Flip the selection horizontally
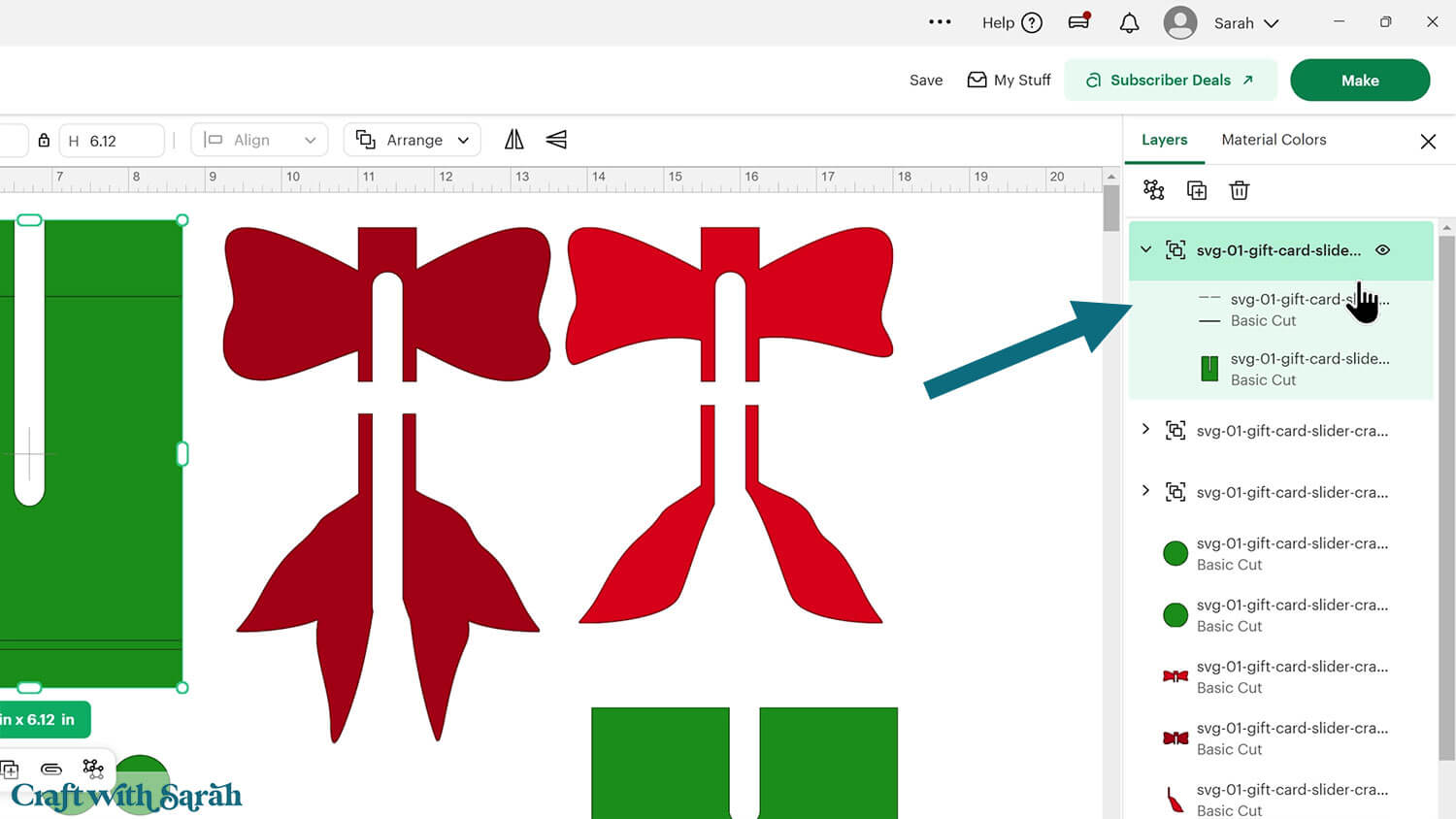 pyautogui.click(x=513, y=140)
